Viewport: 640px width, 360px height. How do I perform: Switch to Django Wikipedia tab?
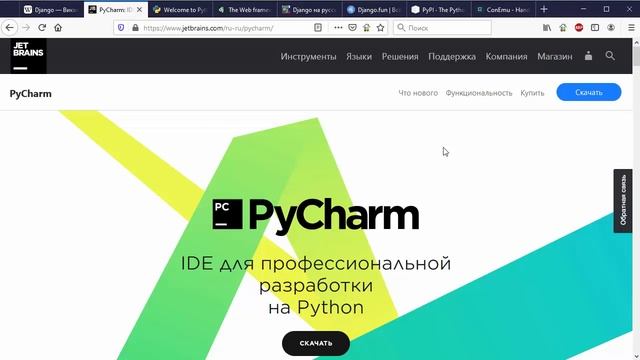pos(51,9)
